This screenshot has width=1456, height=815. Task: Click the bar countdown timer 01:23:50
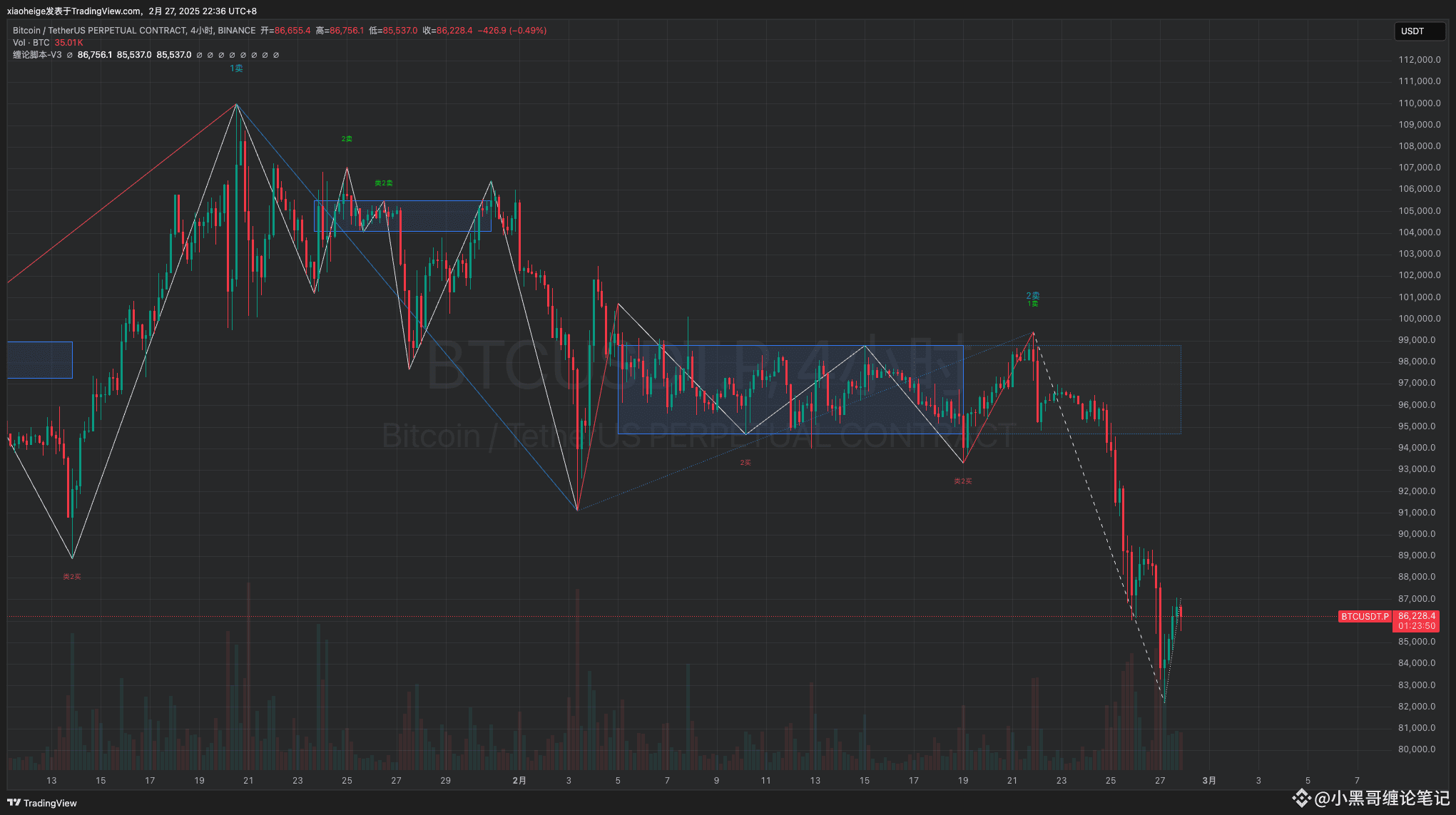click(1417, 626)
